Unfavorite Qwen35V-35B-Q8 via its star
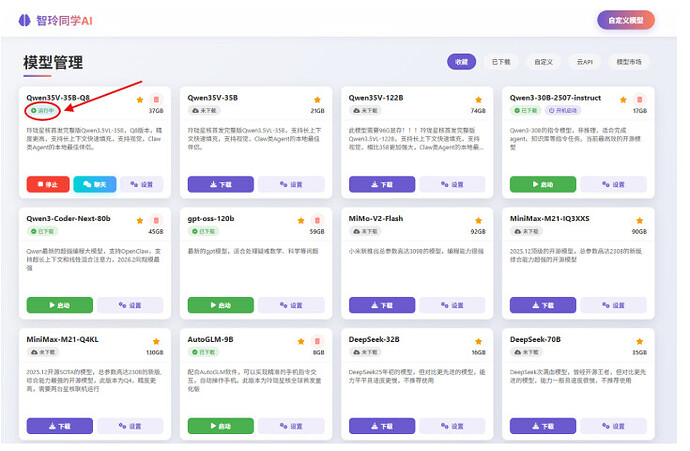Viewport: 690px width, 451px height. [140, 100]
